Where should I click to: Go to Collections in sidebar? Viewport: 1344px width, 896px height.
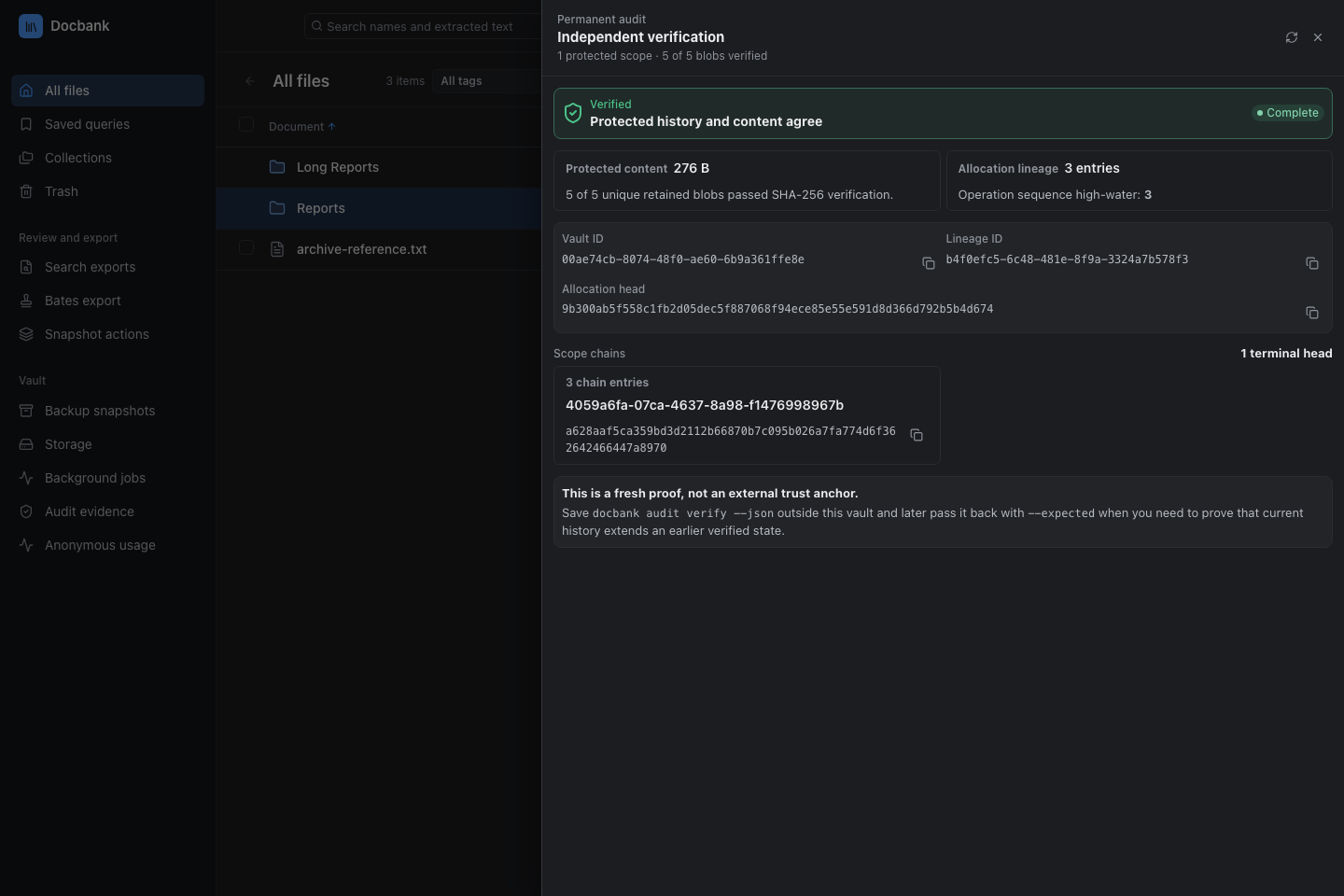pyautogui.click(x=107, y=158)
